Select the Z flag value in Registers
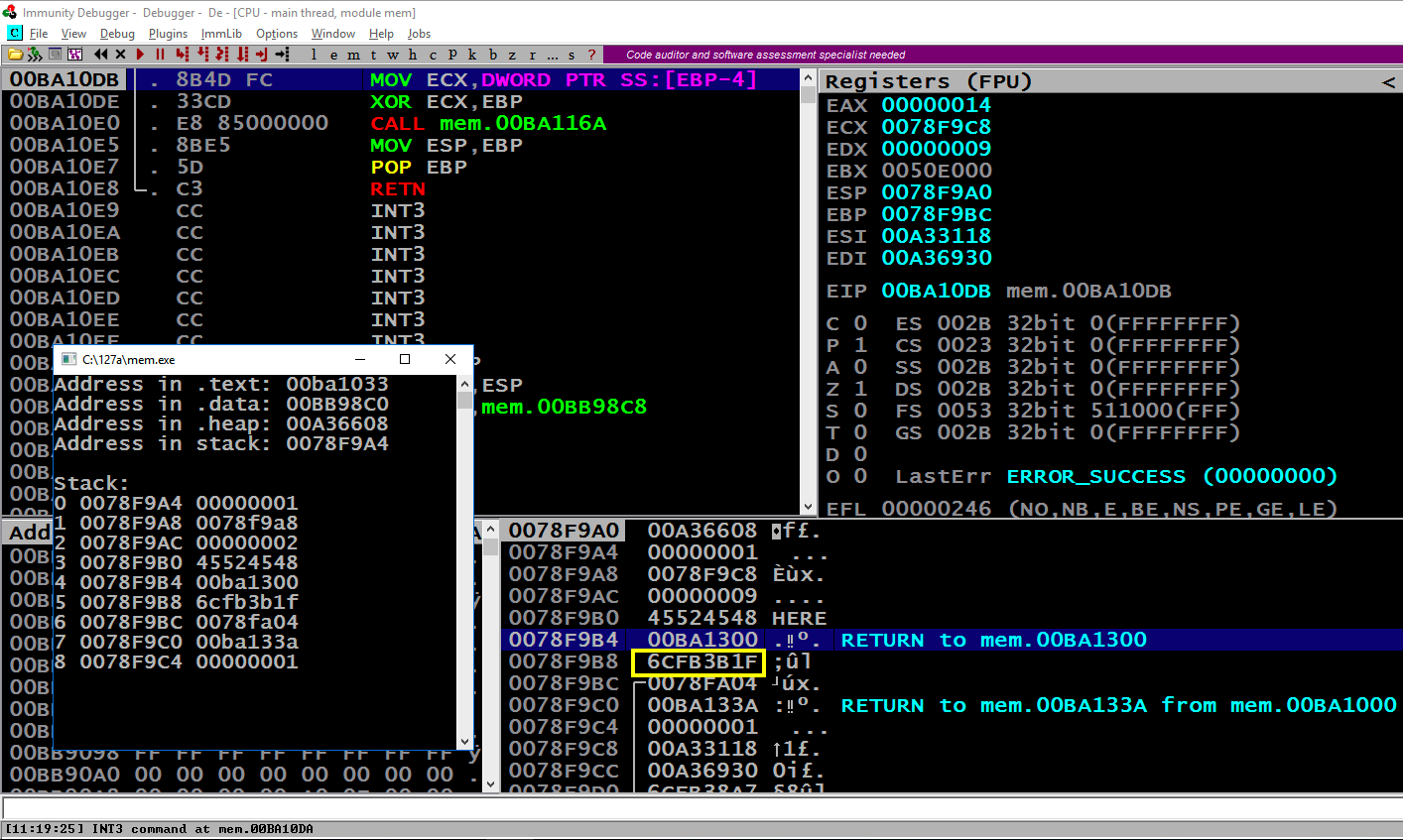This screenshot has height=840, width=1403. tap(860, 389)
